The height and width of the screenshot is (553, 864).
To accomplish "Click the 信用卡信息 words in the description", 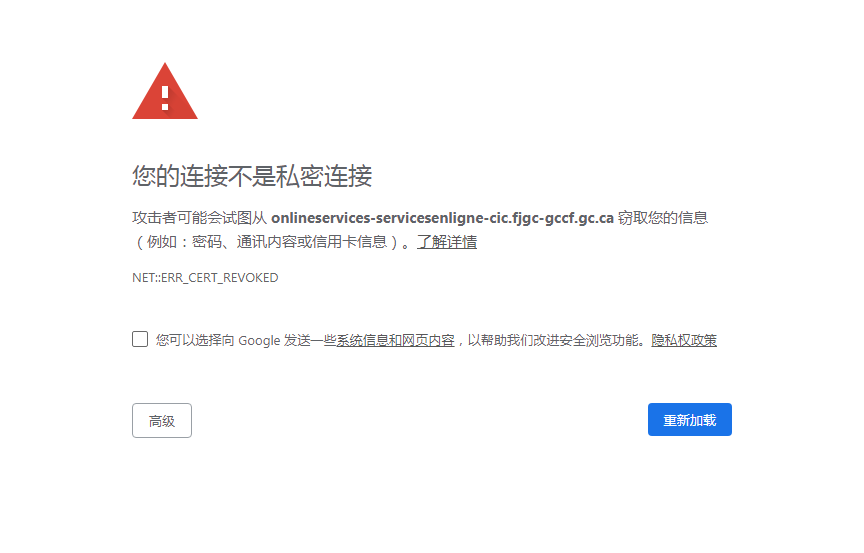I will [x=356, y=242].
